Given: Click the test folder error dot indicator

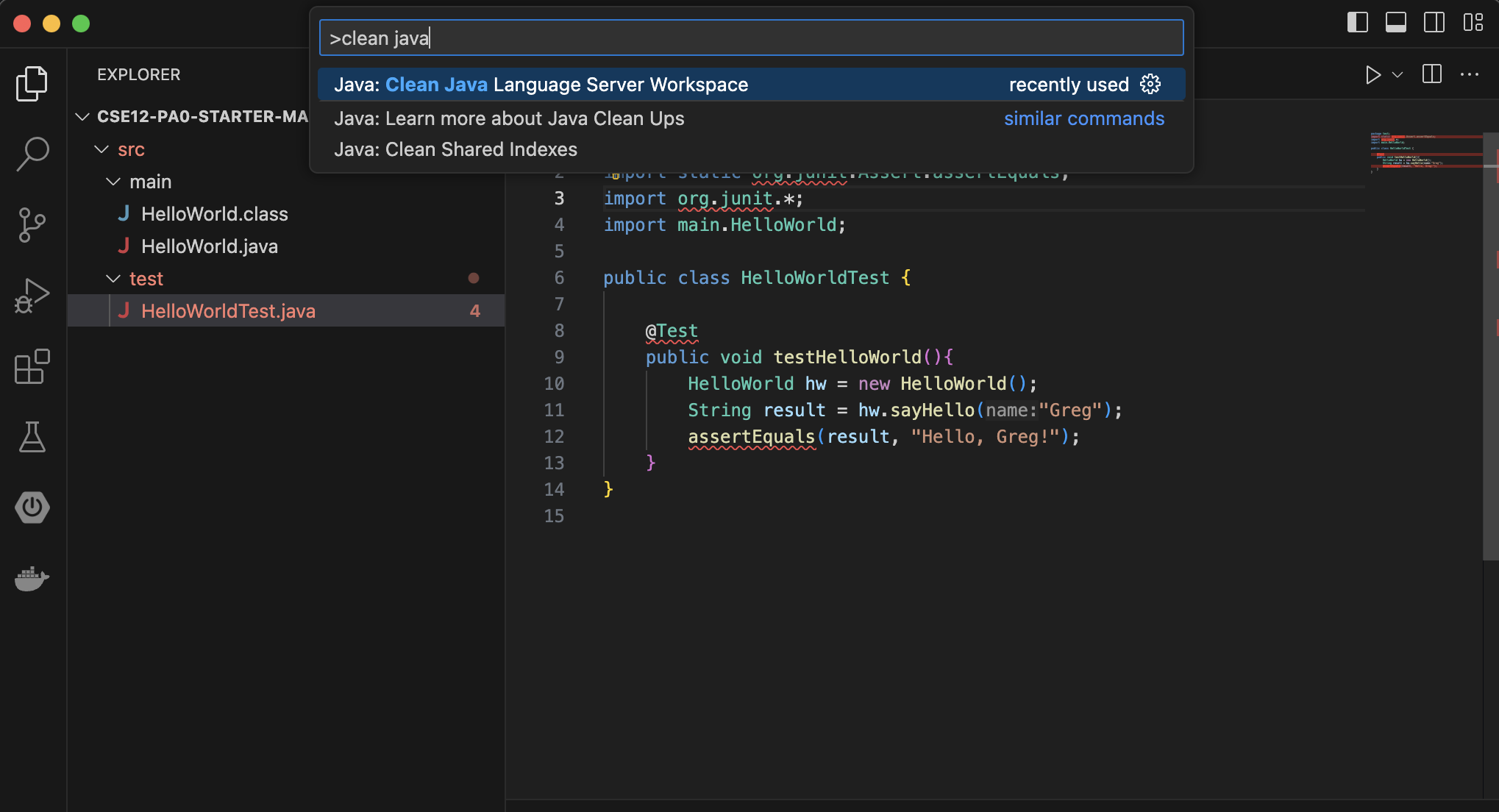Looking at the screenshot, I should click(x=474, y=278).
